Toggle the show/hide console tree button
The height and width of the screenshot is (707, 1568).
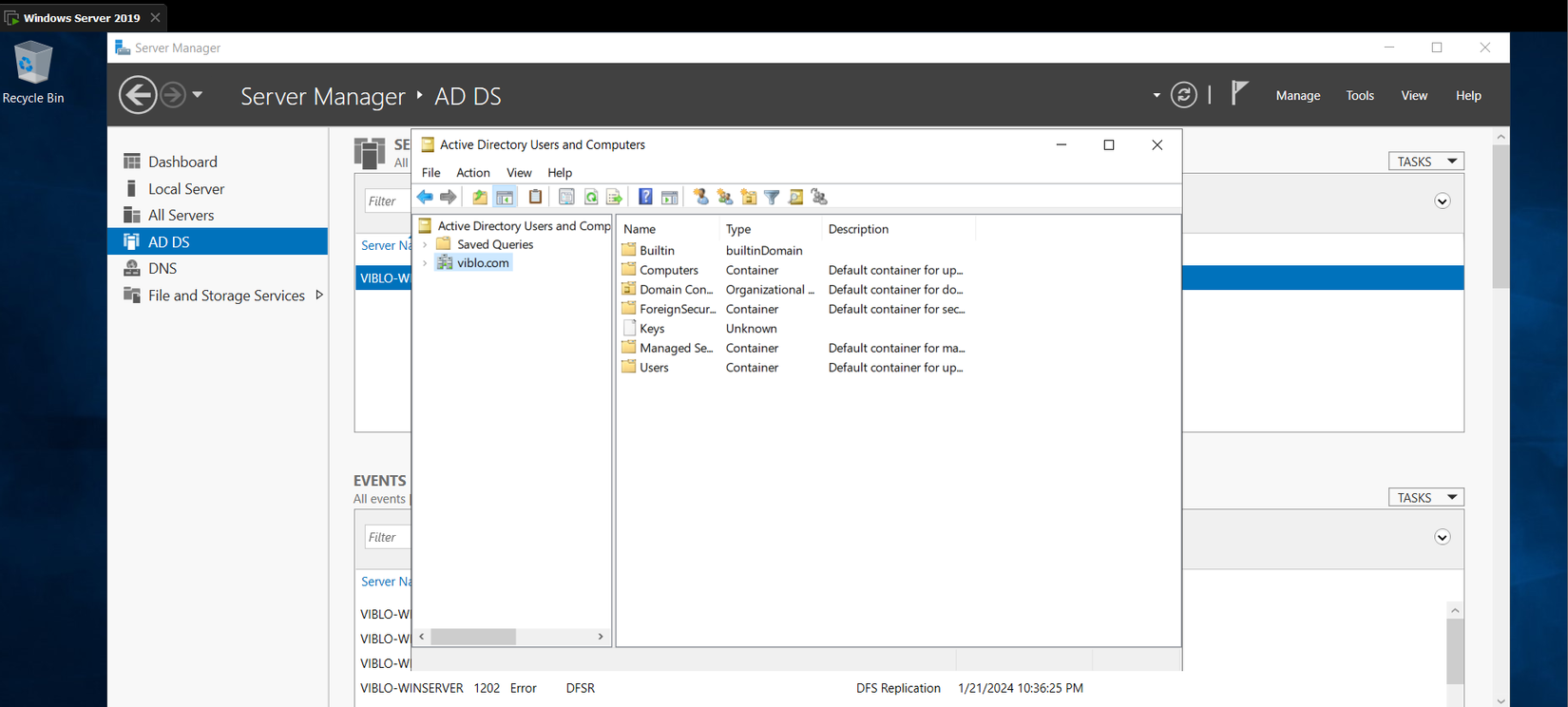click(505, 197)
